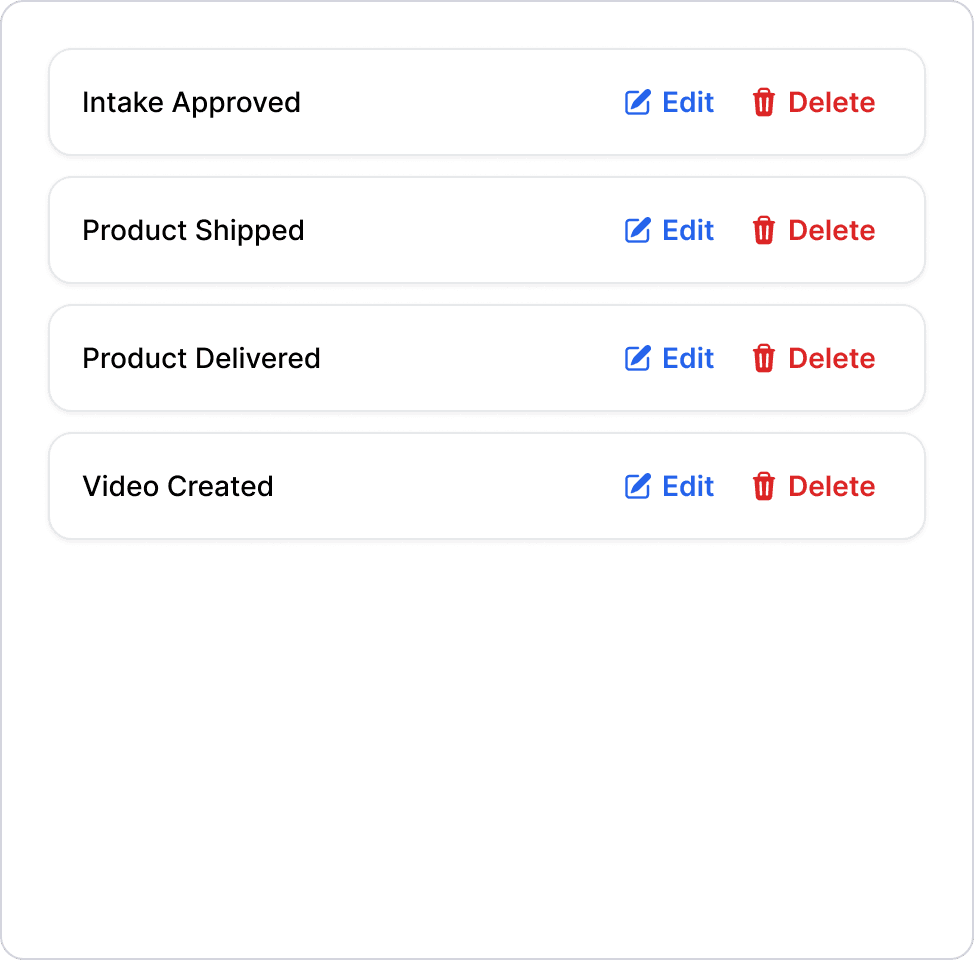This screenshot has width=974, height=960.
Task: Select the Video Created label
Action: coord(178,486)
